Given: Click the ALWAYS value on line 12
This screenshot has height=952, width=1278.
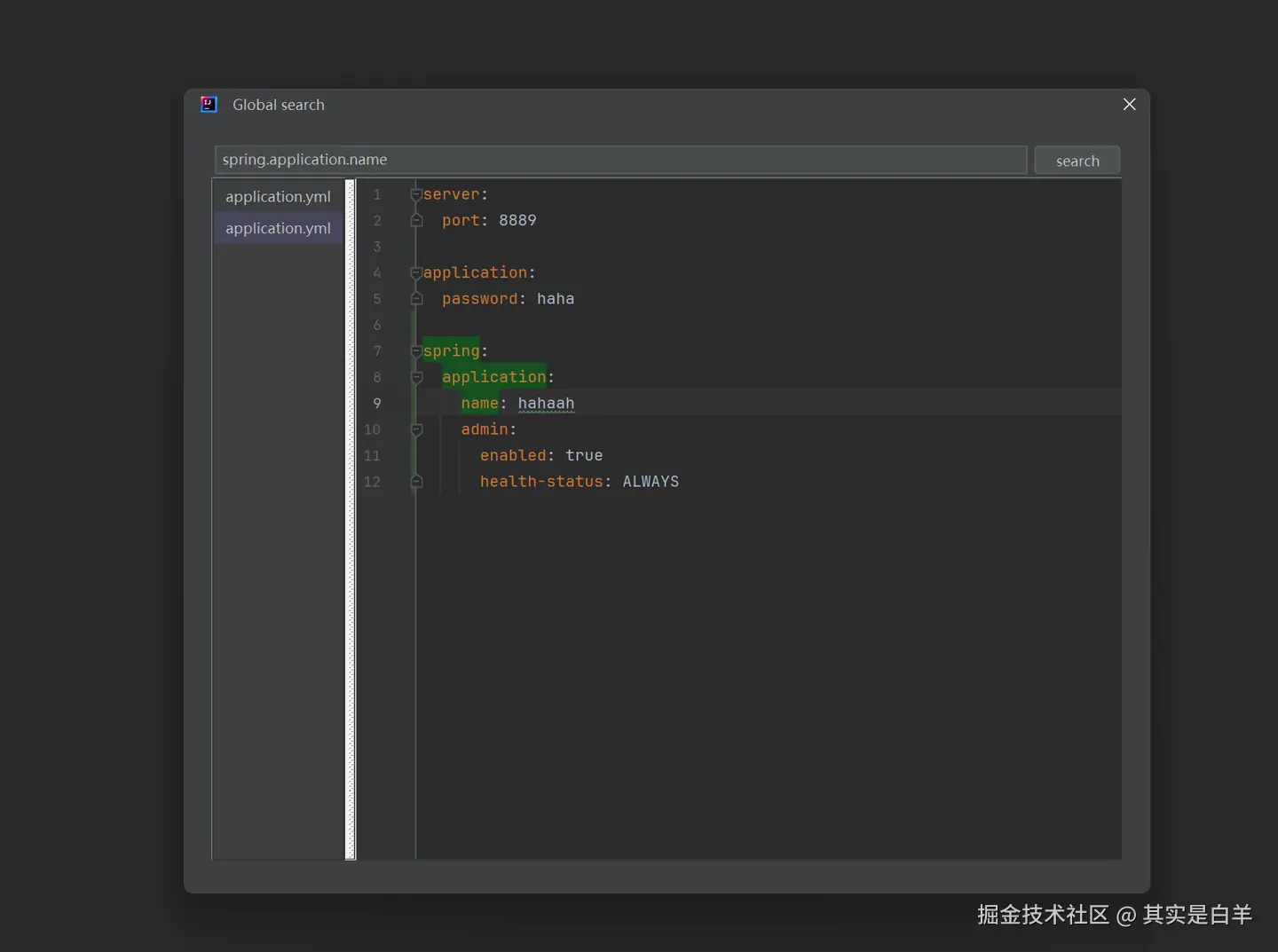Looking at the screenshot, I should (x=651, y=482).
